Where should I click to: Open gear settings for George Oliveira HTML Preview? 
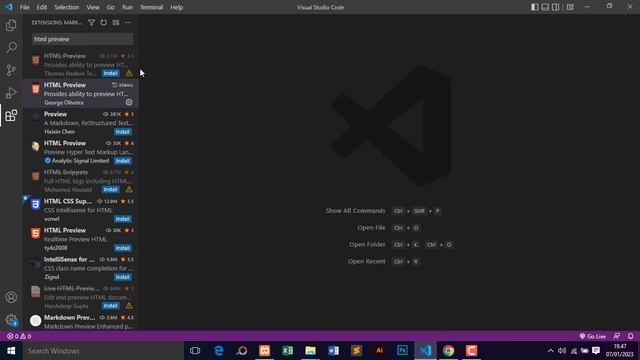(x=129, y=102)
